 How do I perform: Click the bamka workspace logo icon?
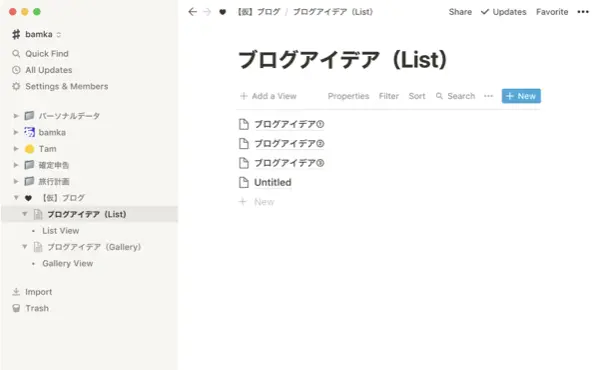(16, 34)
